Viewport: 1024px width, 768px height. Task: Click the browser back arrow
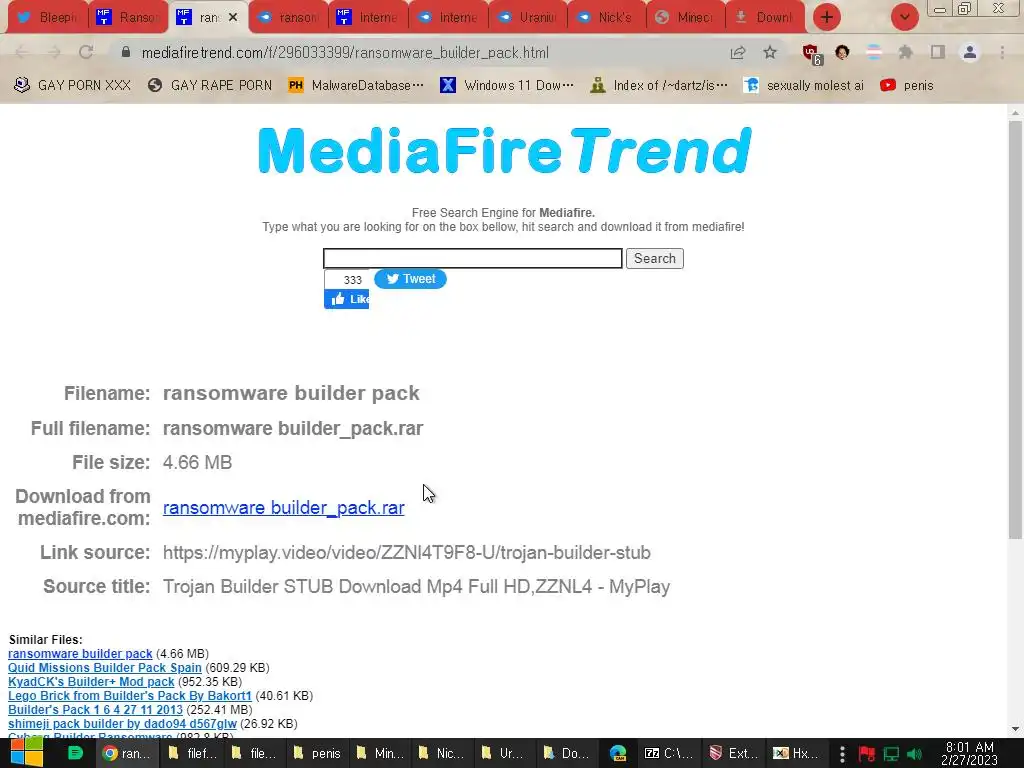pyautogui.click(x=22, y=52)
